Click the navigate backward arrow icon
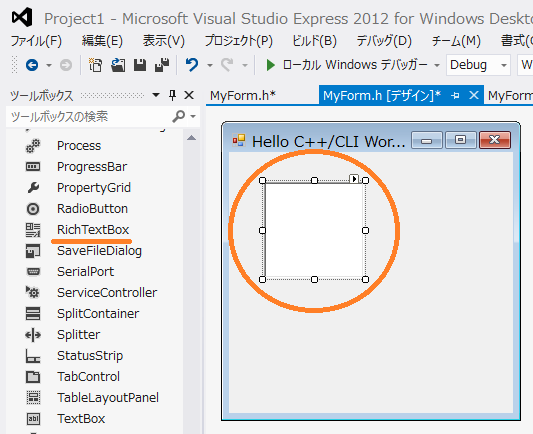 click(32, 65)
